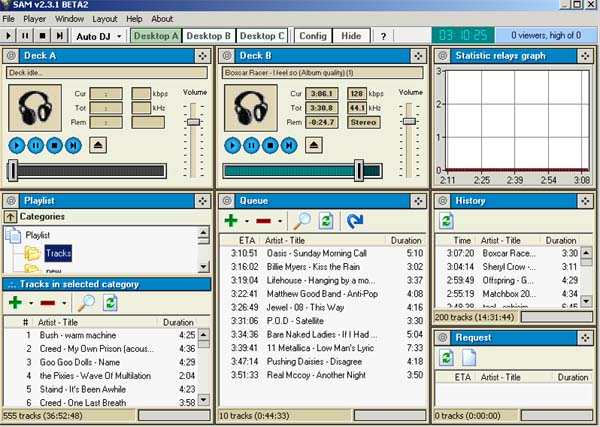Viewport: 600px width, 427px height.
Task: Start playback on Deck B
Action: coord(232,145)
